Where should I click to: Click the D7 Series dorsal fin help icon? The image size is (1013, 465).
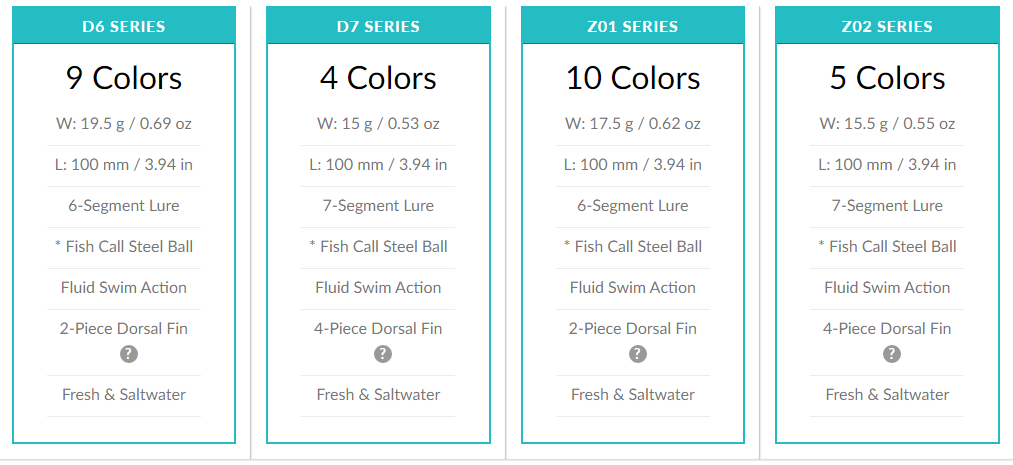382,354
